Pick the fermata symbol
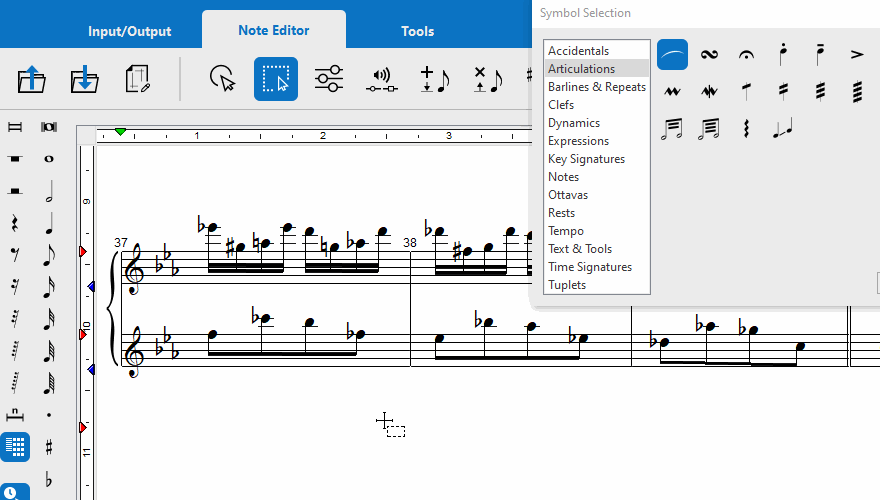880x500 pixels. click(746, 54)
